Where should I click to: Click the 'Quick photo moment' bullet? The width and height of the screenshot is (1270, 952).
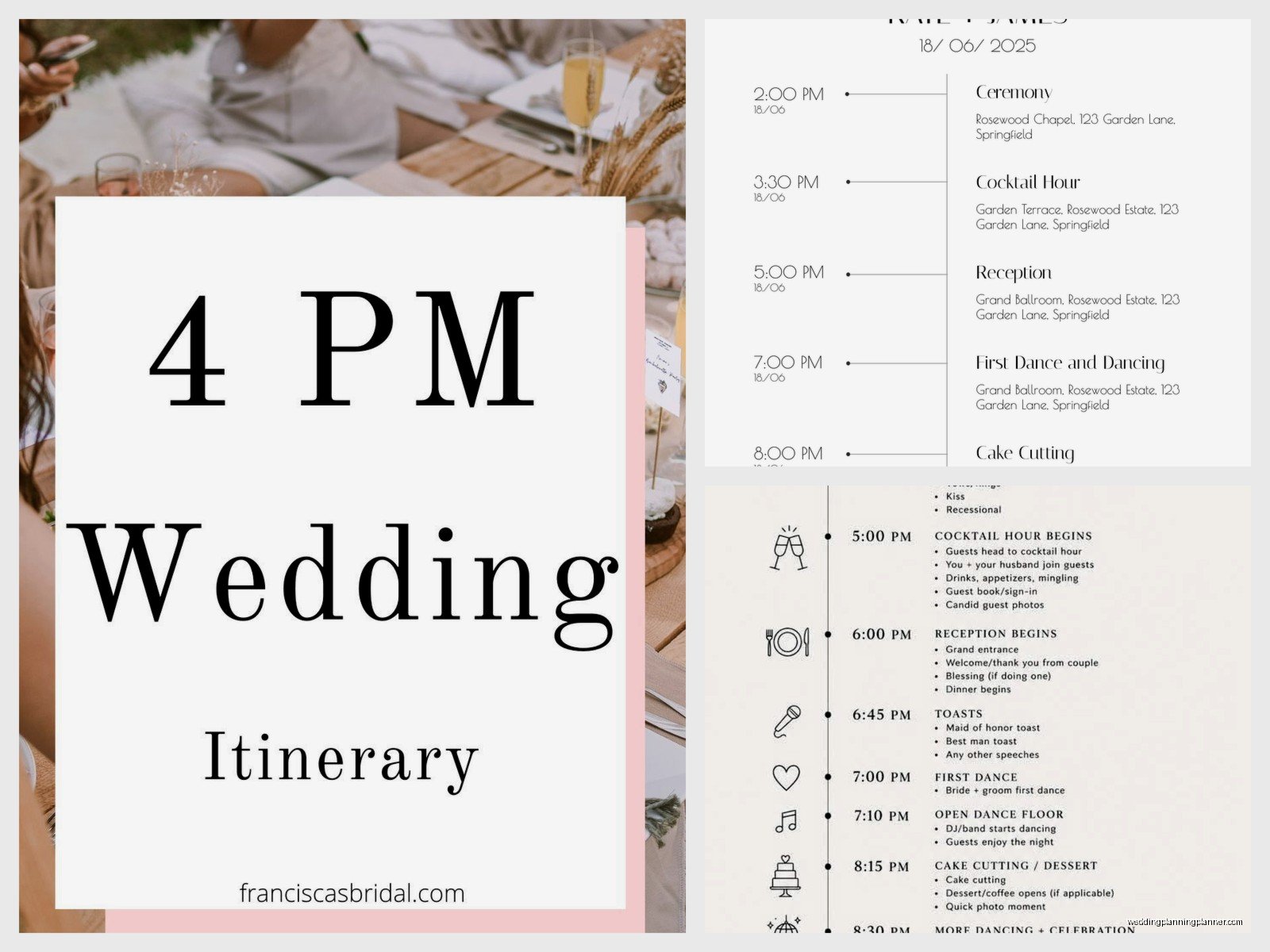[995, 907]
